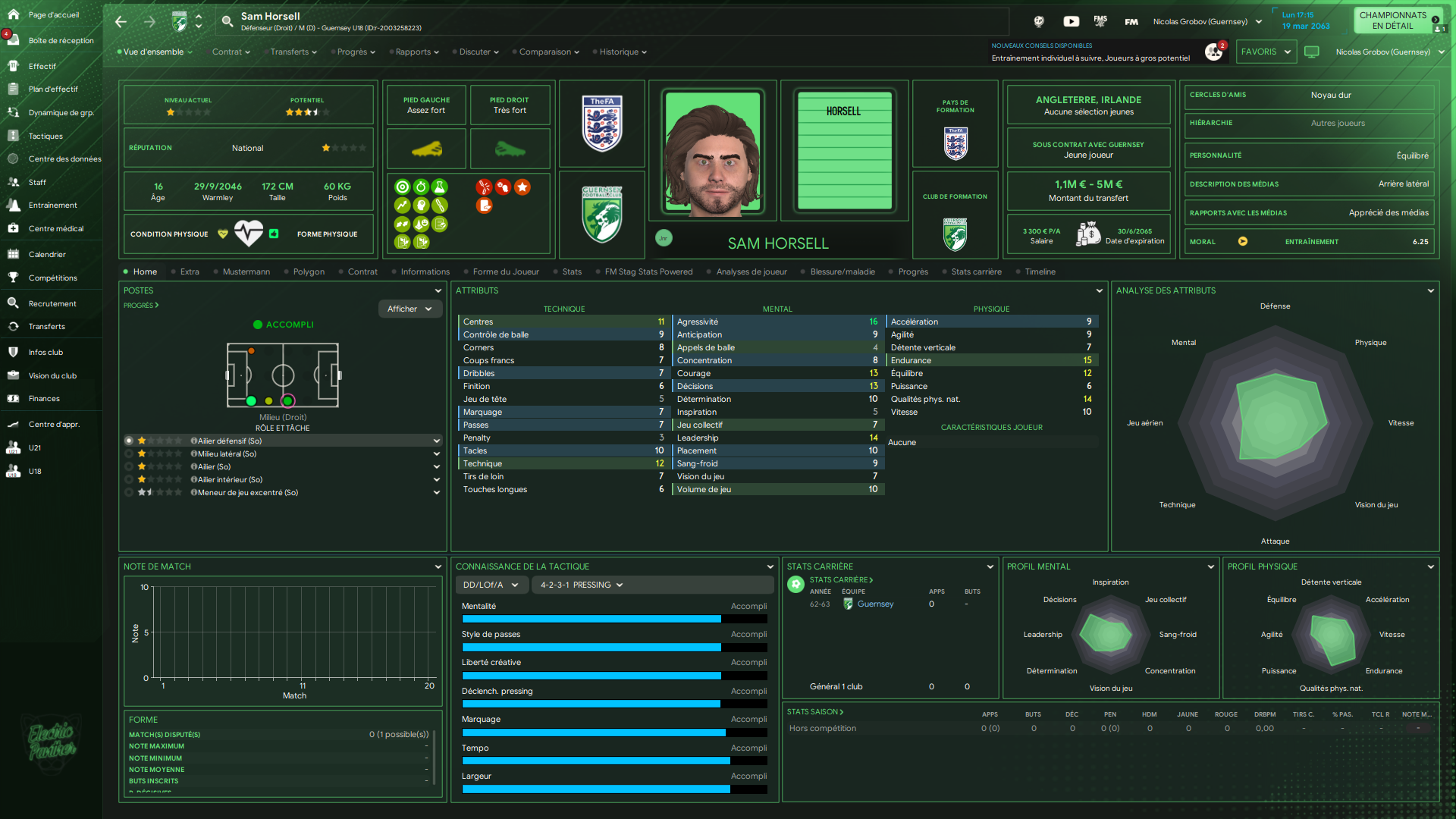Click the England FA nation badge
The height and width of the screenshot is (819, 1456).
[x=602, y=124]
